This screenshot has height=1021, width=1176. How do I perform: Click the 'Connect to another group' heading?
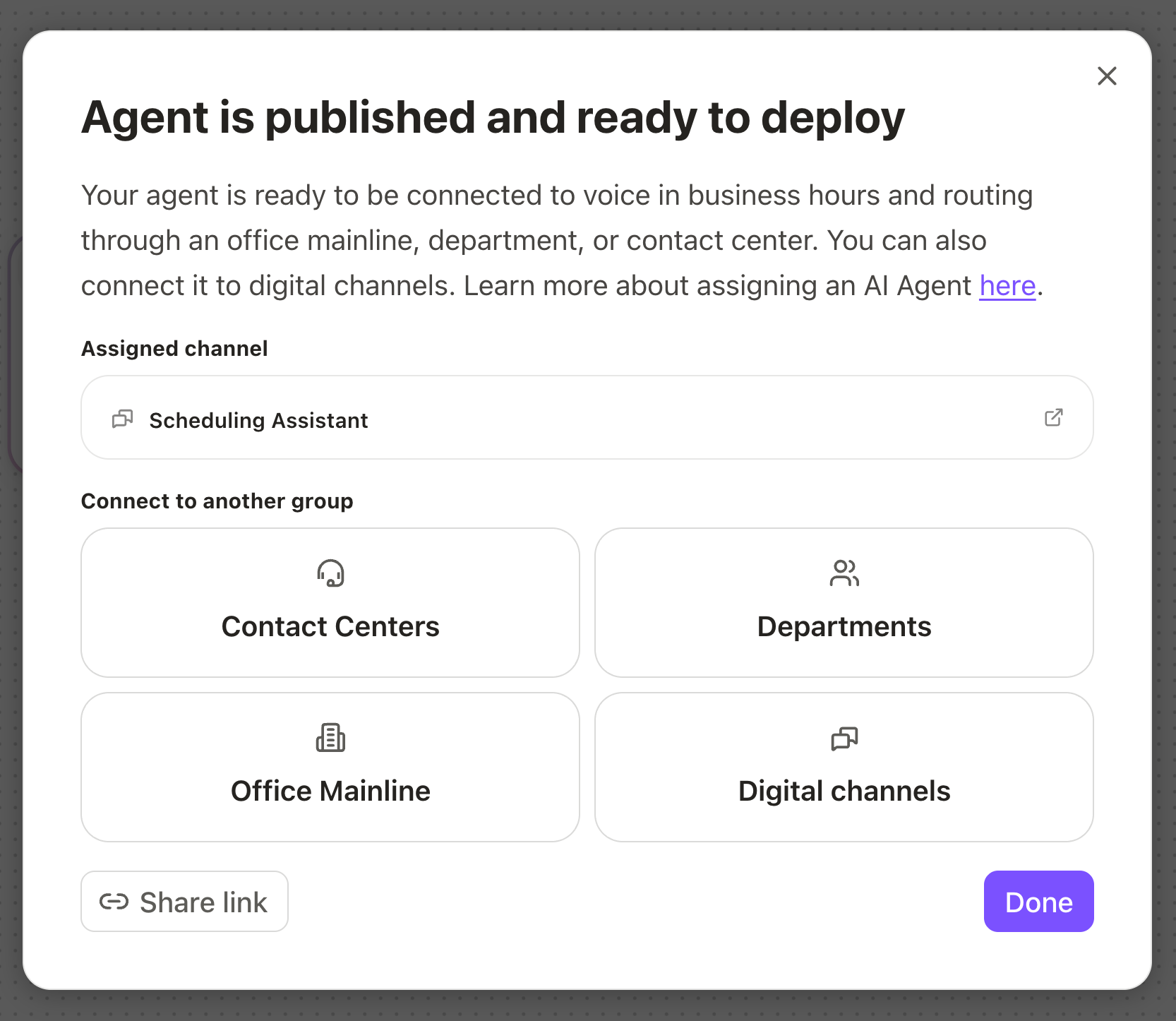click(217, 501)
